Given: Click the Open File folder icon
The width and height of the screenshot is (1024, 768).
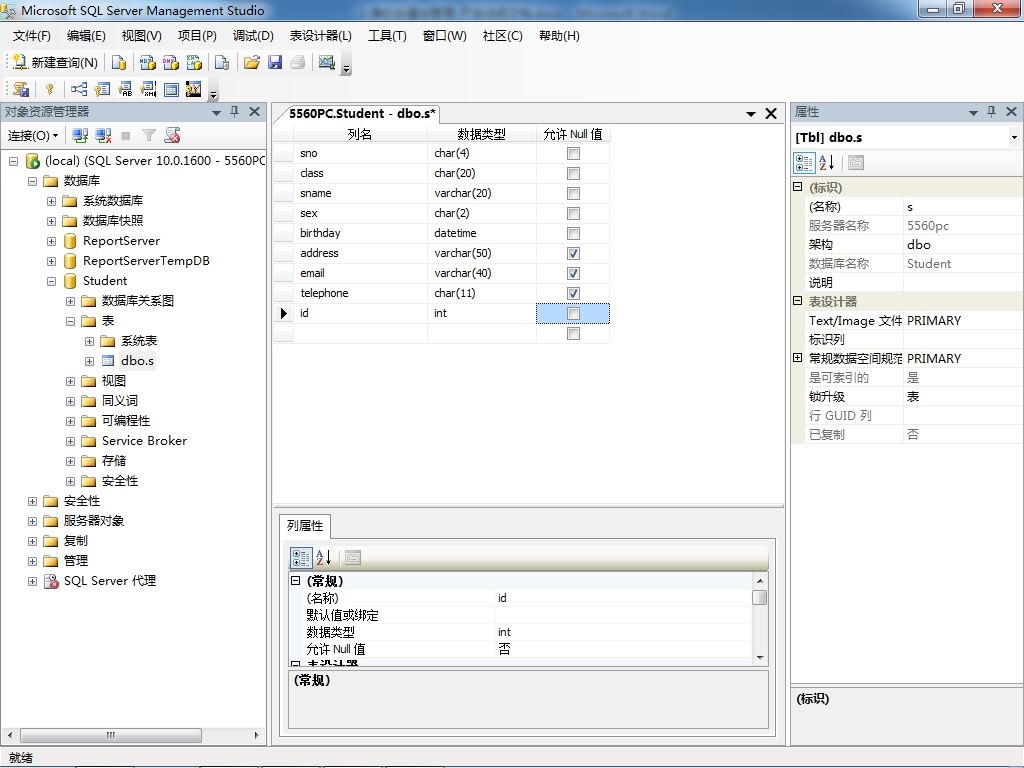Looking at the screenshot, I should 251,62.
